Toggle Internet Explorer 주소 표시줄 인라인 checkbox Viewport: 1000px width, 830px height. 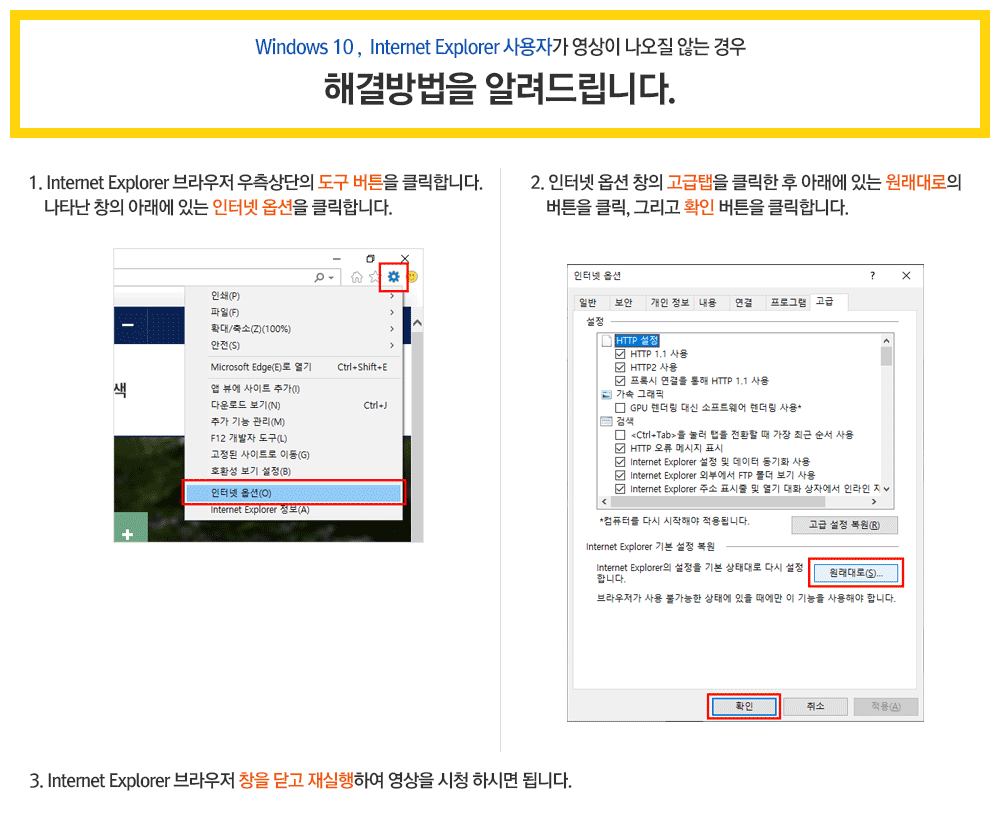[x=620, y=489]
